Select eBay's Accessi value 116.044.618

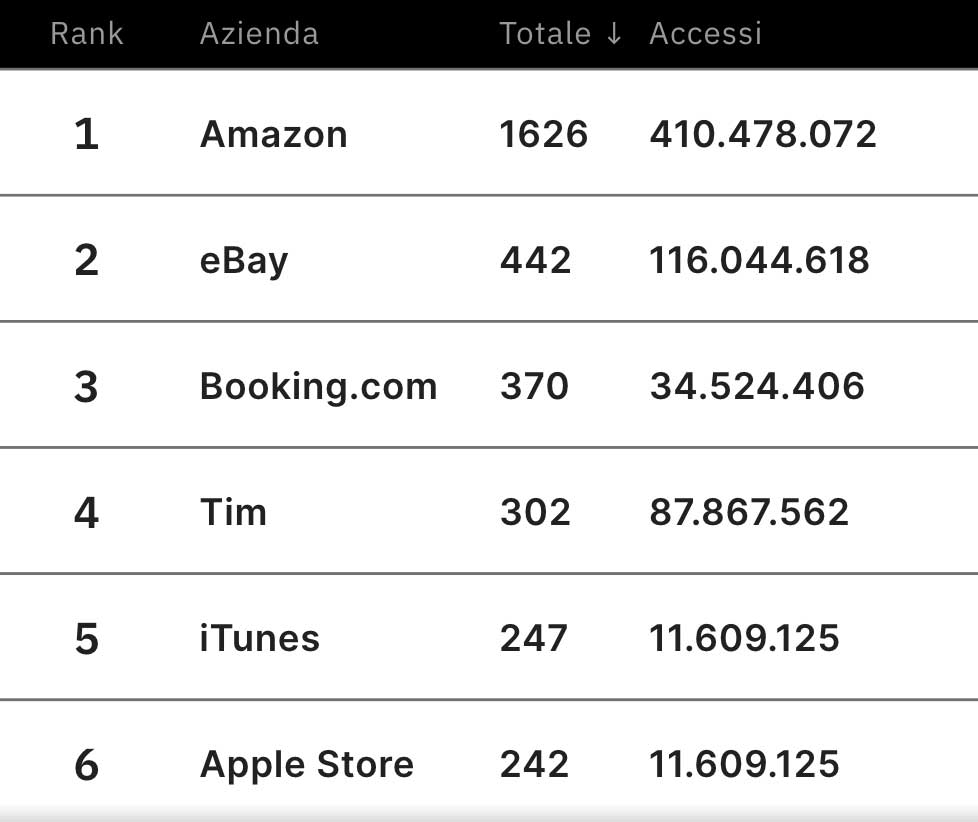coord(761,259)
